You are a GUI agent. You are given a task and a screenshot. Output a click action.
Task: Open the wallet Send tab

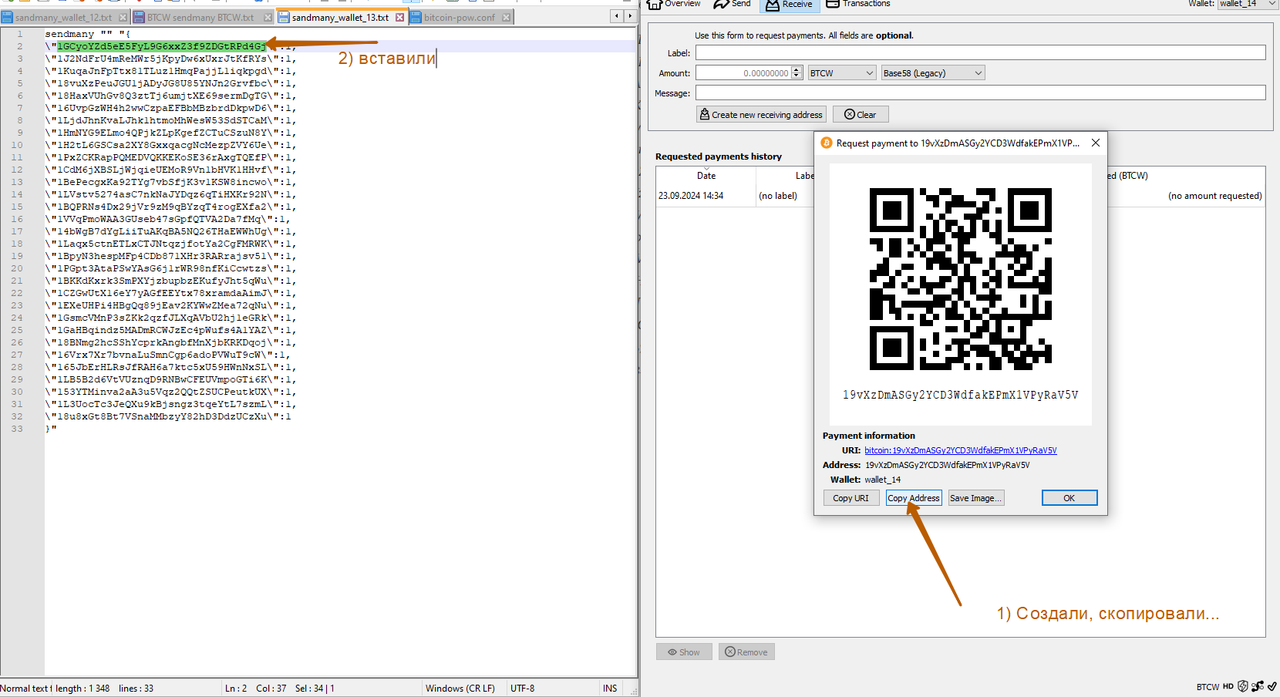point(732,4)
